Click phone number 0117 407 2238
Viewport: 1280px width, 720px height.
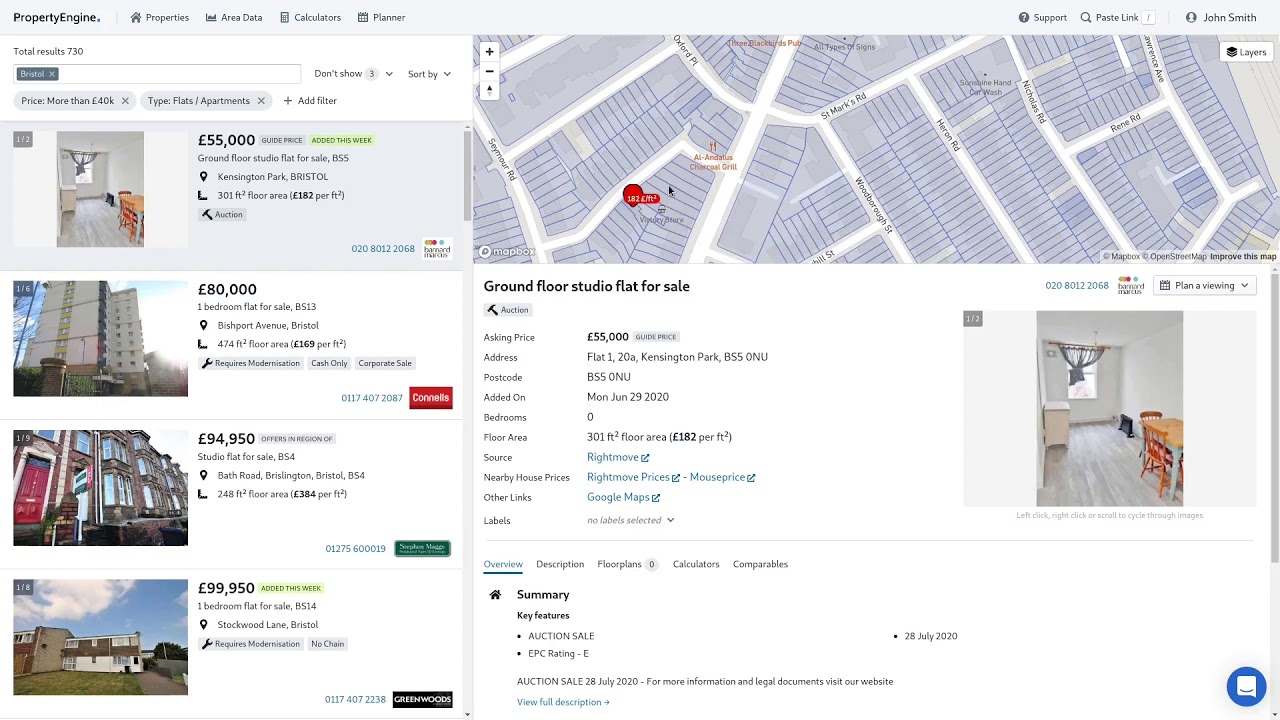[355, 700]
